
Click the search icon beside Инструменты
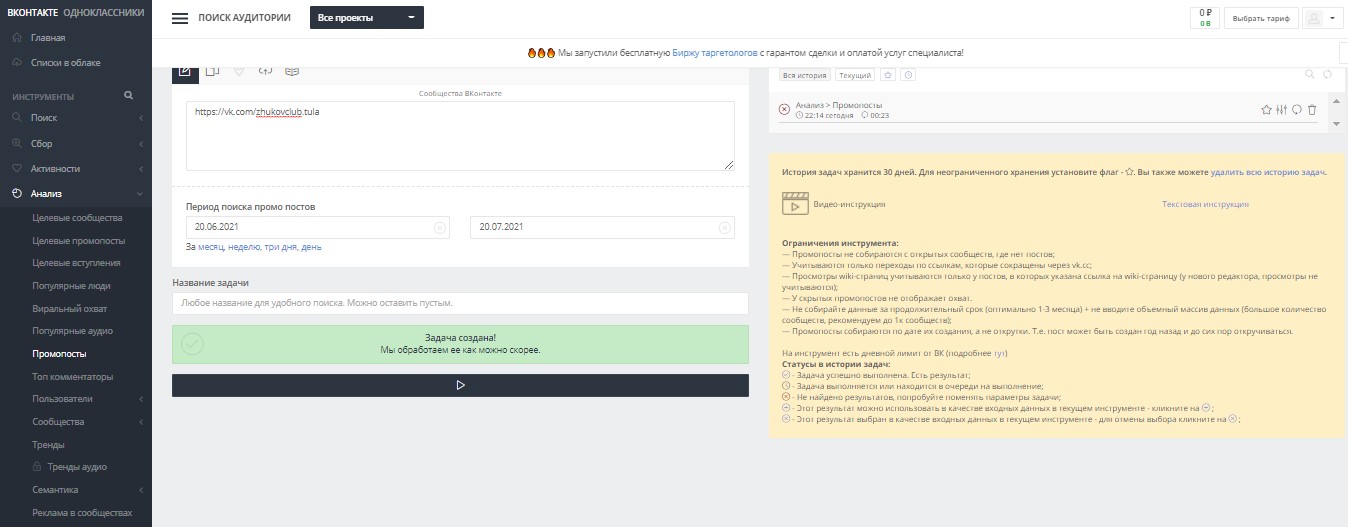click(128, 96)
